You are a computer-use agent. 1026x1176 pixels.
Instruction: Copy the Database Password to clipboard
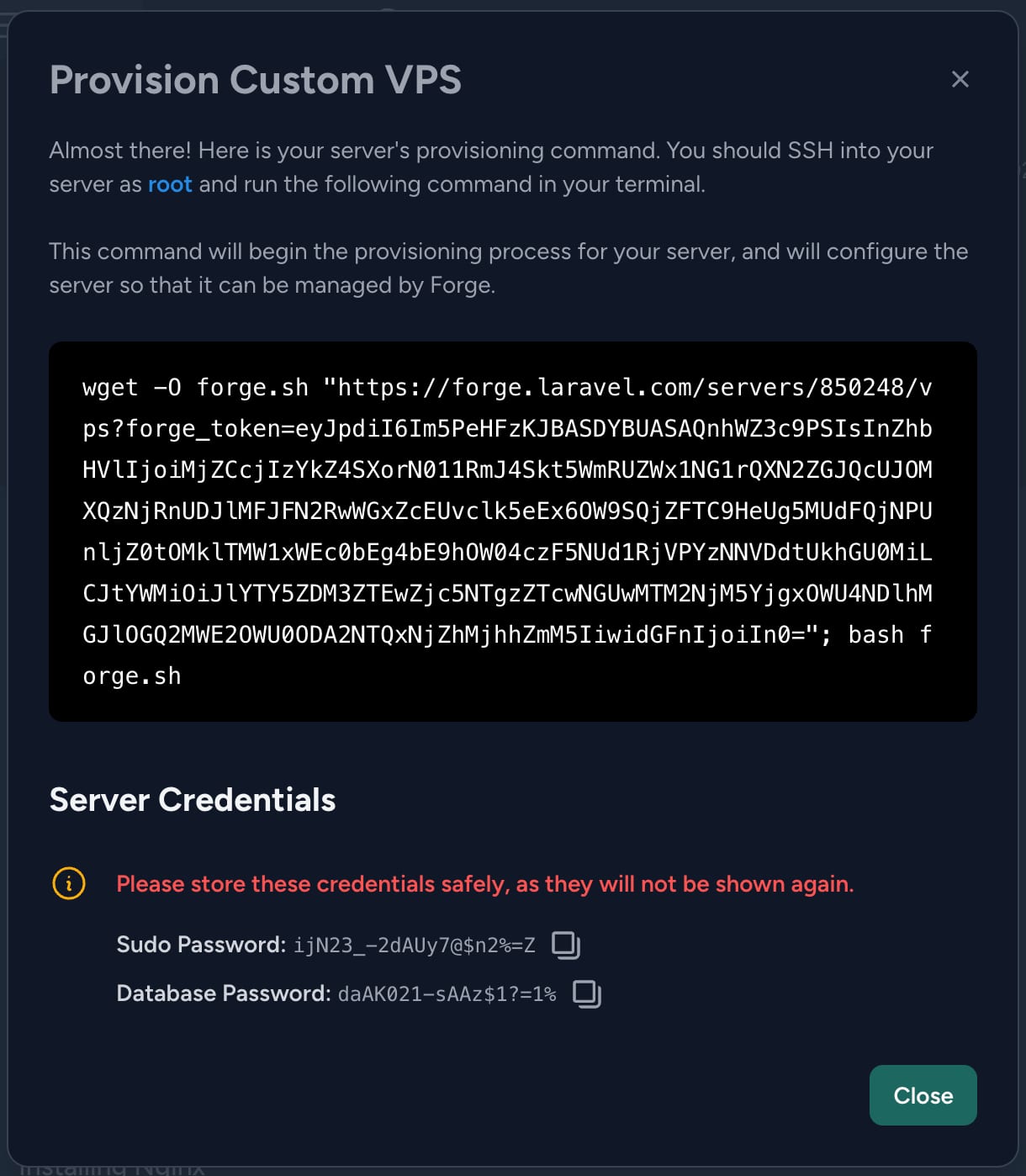[586, 993]
